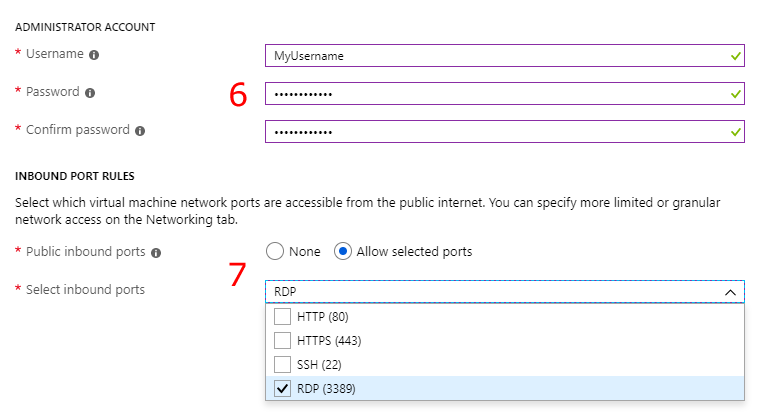
Task: Check the HTTPS (443) checkbox
Action: (x=282, y=341)
